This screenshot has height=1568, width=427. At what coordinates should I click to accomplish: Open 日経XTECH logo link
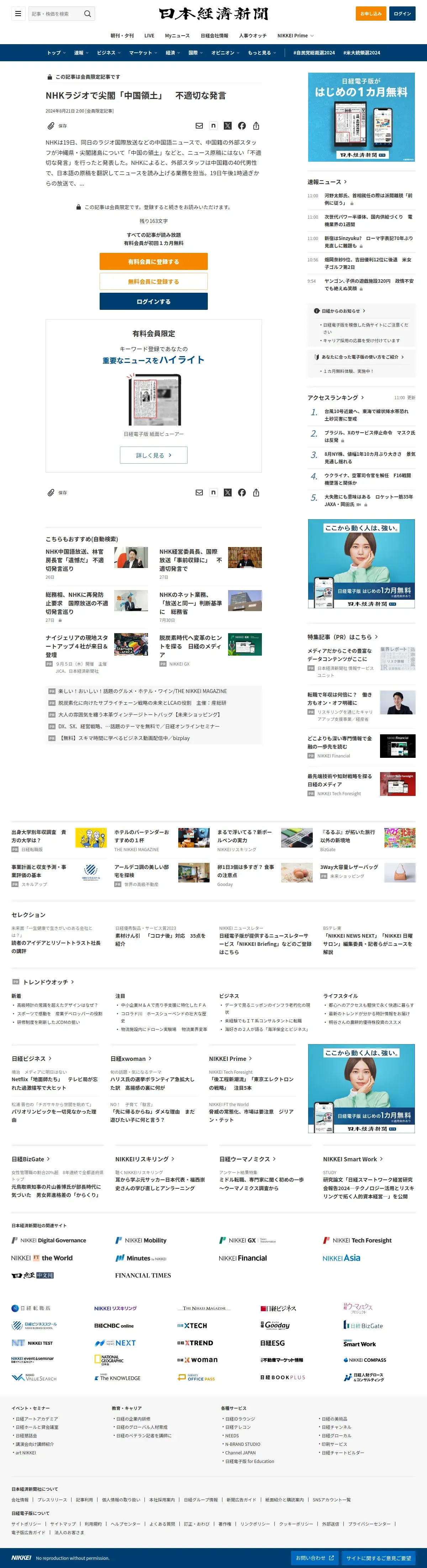coord(192,1325)
